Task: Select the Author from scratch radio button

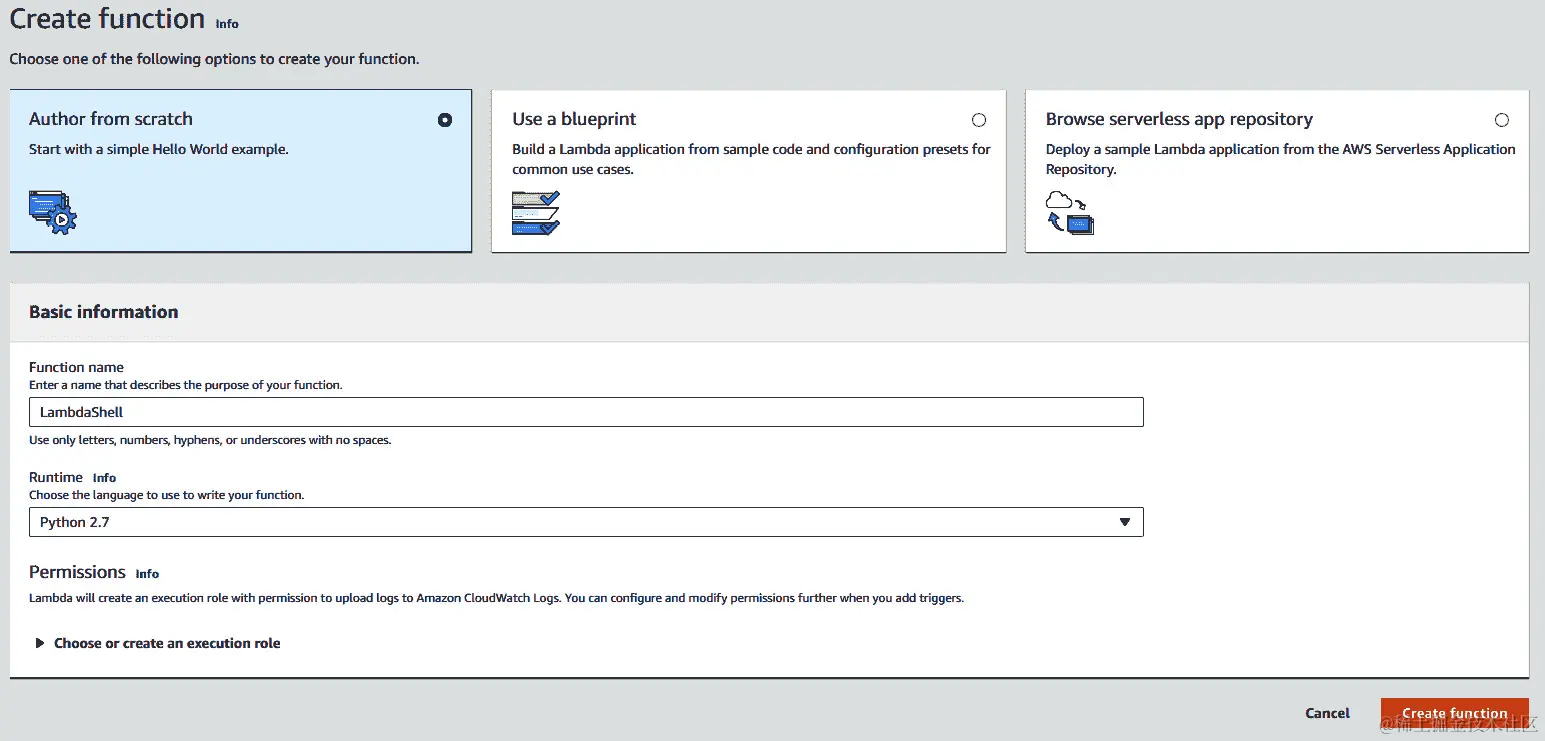Action: 445,120
